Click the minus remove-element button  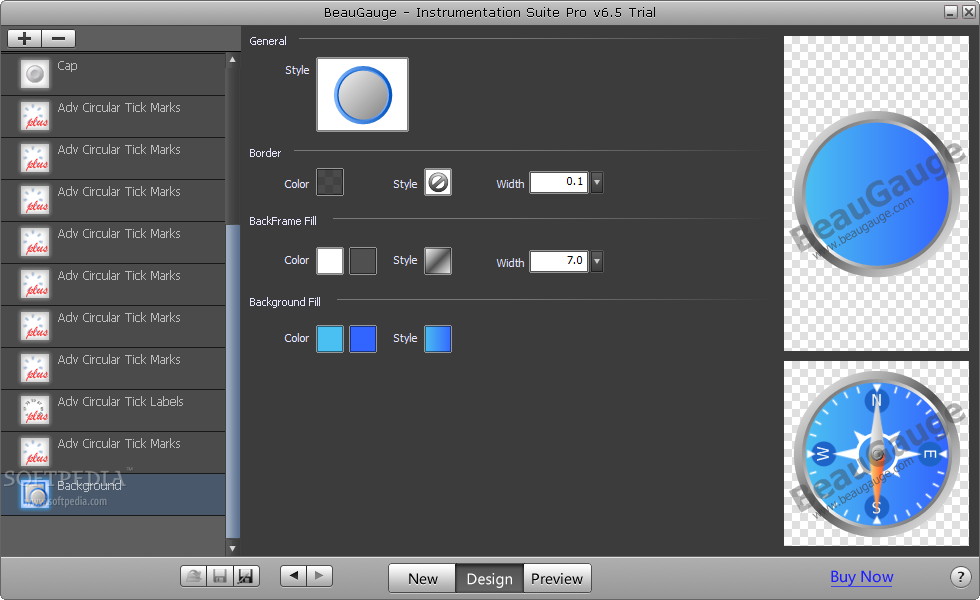point(59,39)
